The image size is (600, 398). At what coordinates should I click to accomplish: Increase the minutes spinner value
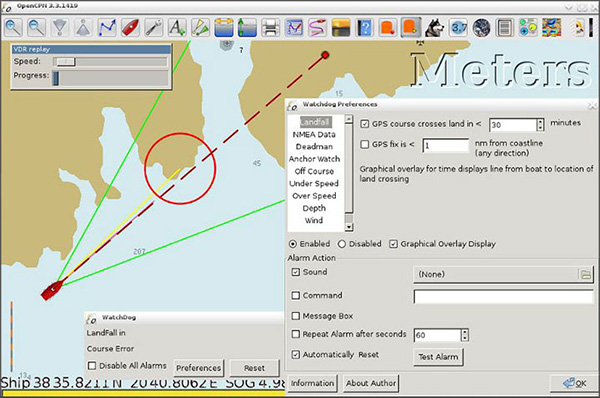[x=540, y=122]
